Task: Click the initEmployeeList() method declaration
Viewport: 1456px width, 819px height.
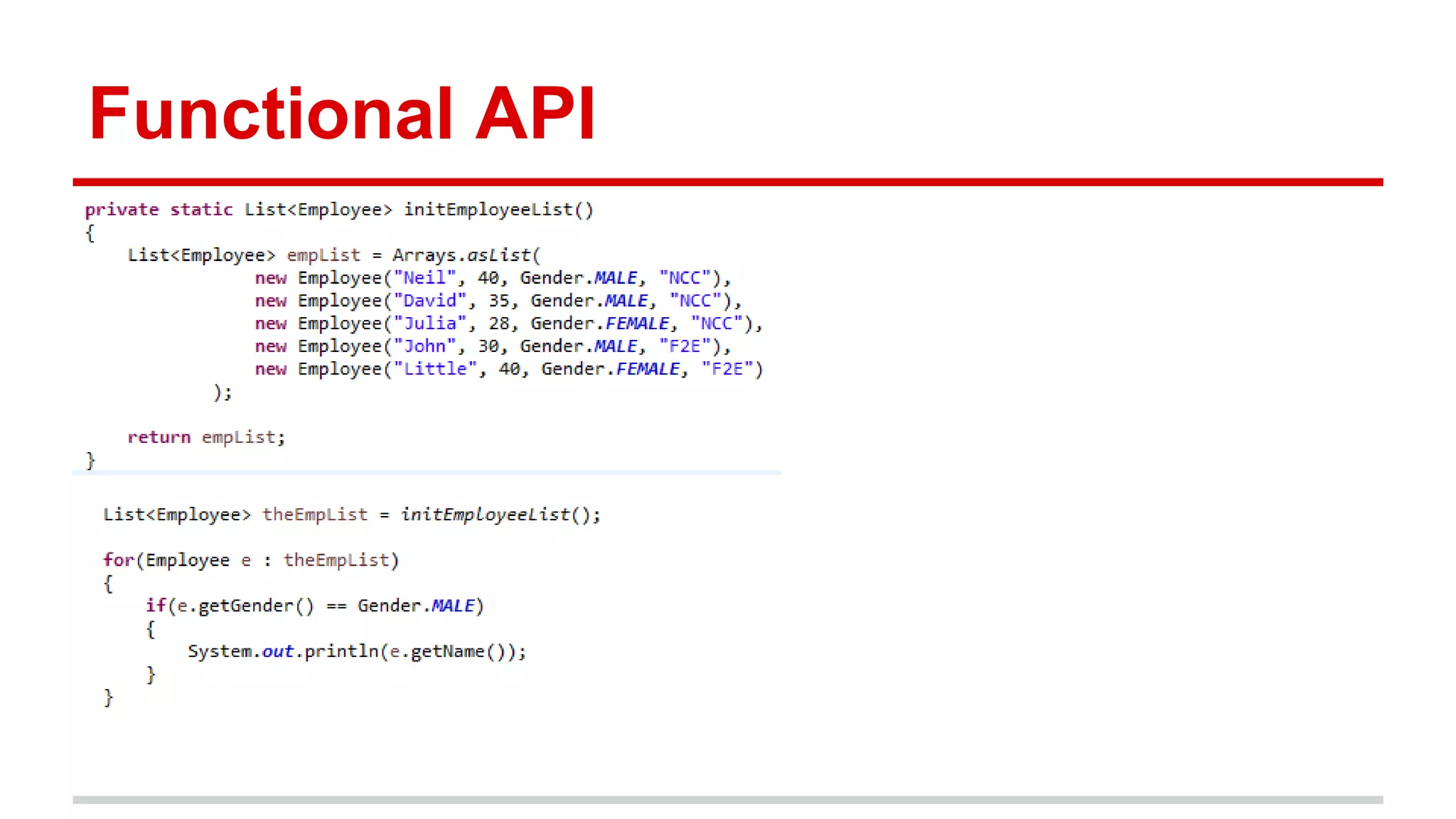Action: click(x=498, y=210)
